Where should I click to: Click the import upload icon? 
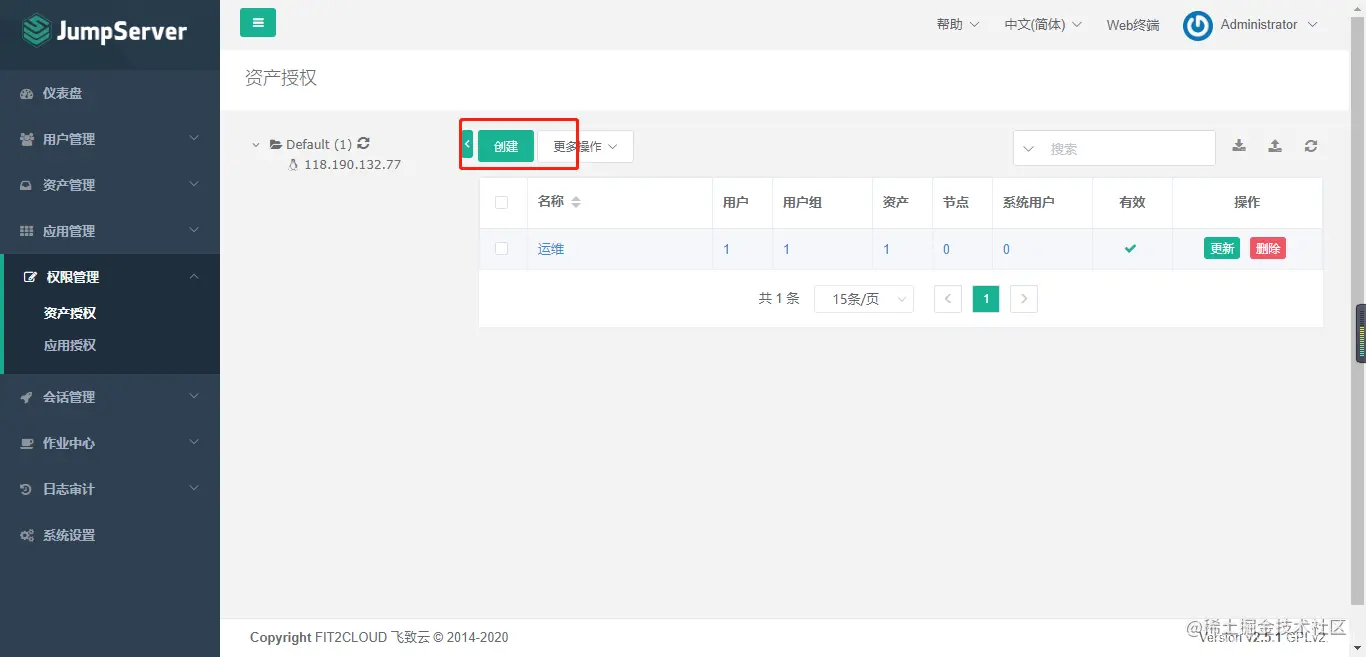1275,146
